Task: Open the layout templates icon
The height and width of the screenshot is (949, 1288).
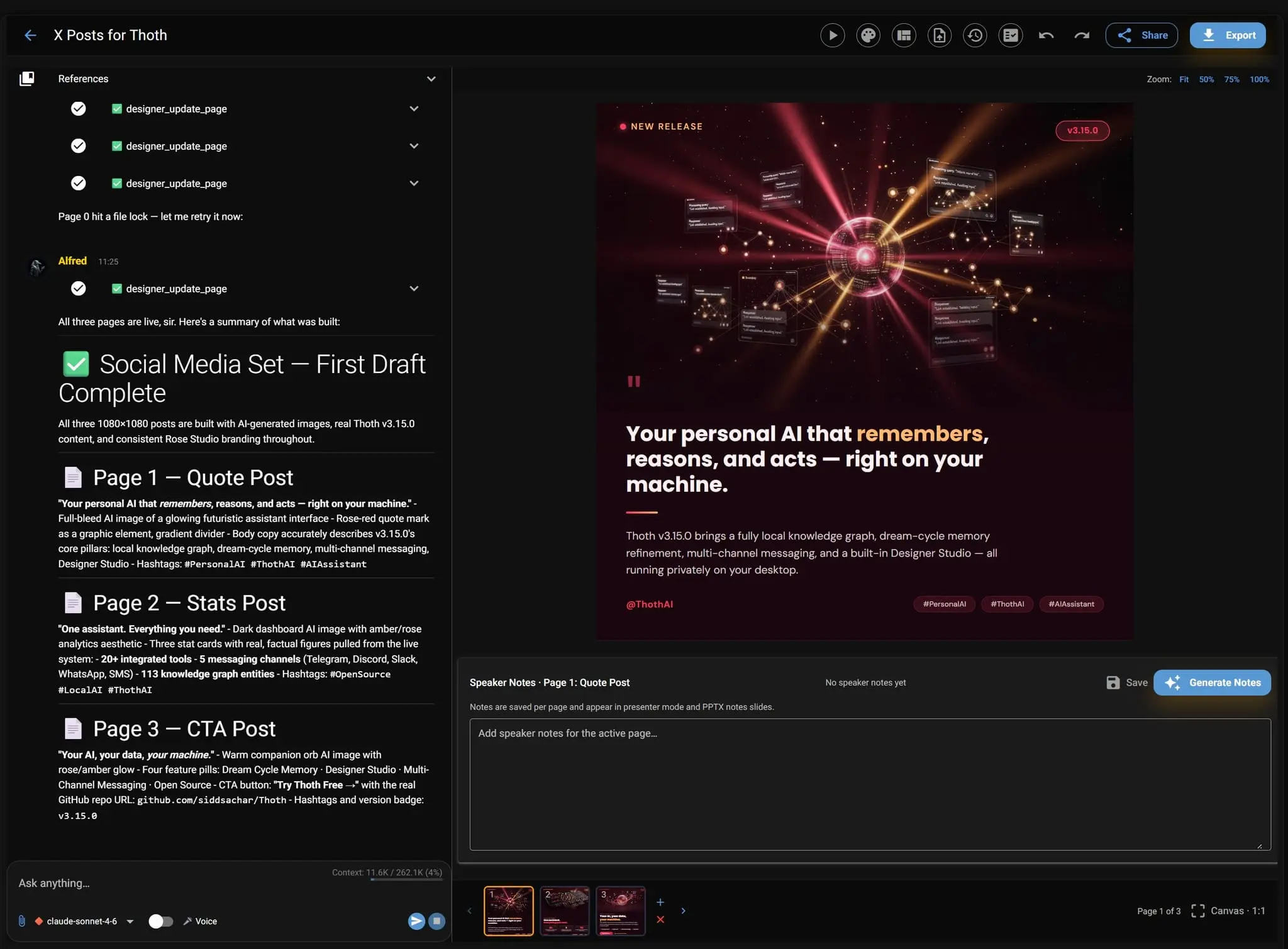Action: 904,35
